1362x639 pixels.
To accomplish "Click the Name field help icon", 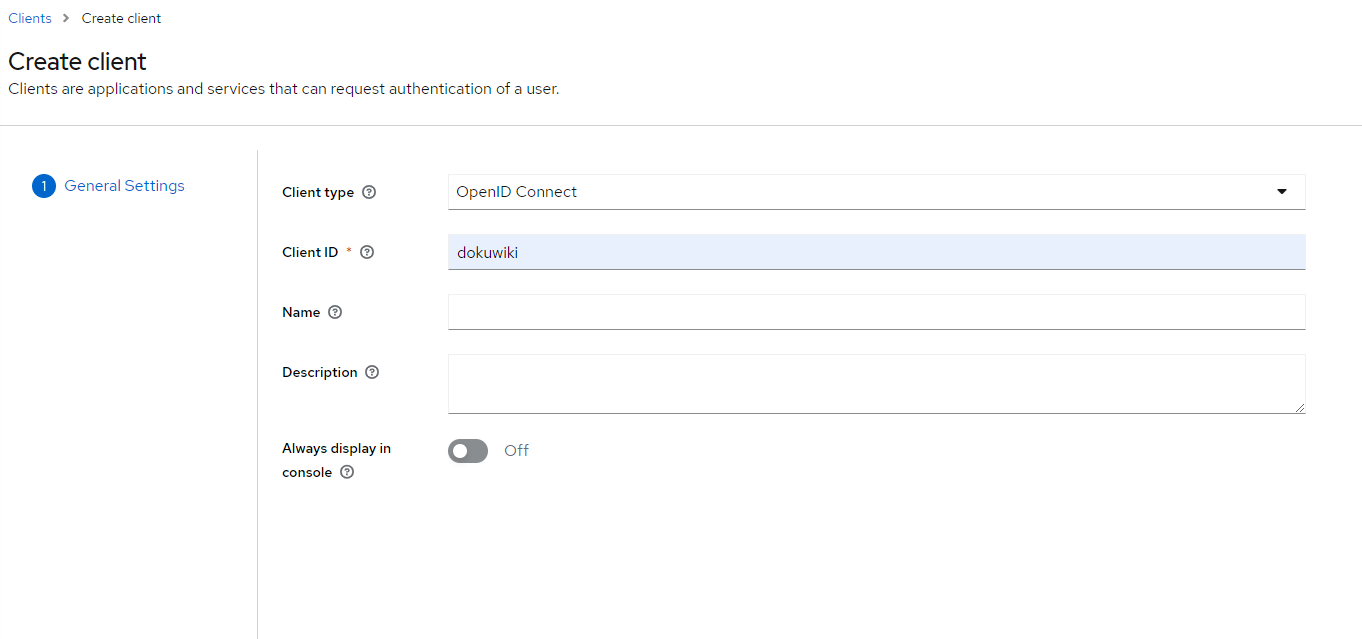I will pyautogui.click(x=335, y=312).
